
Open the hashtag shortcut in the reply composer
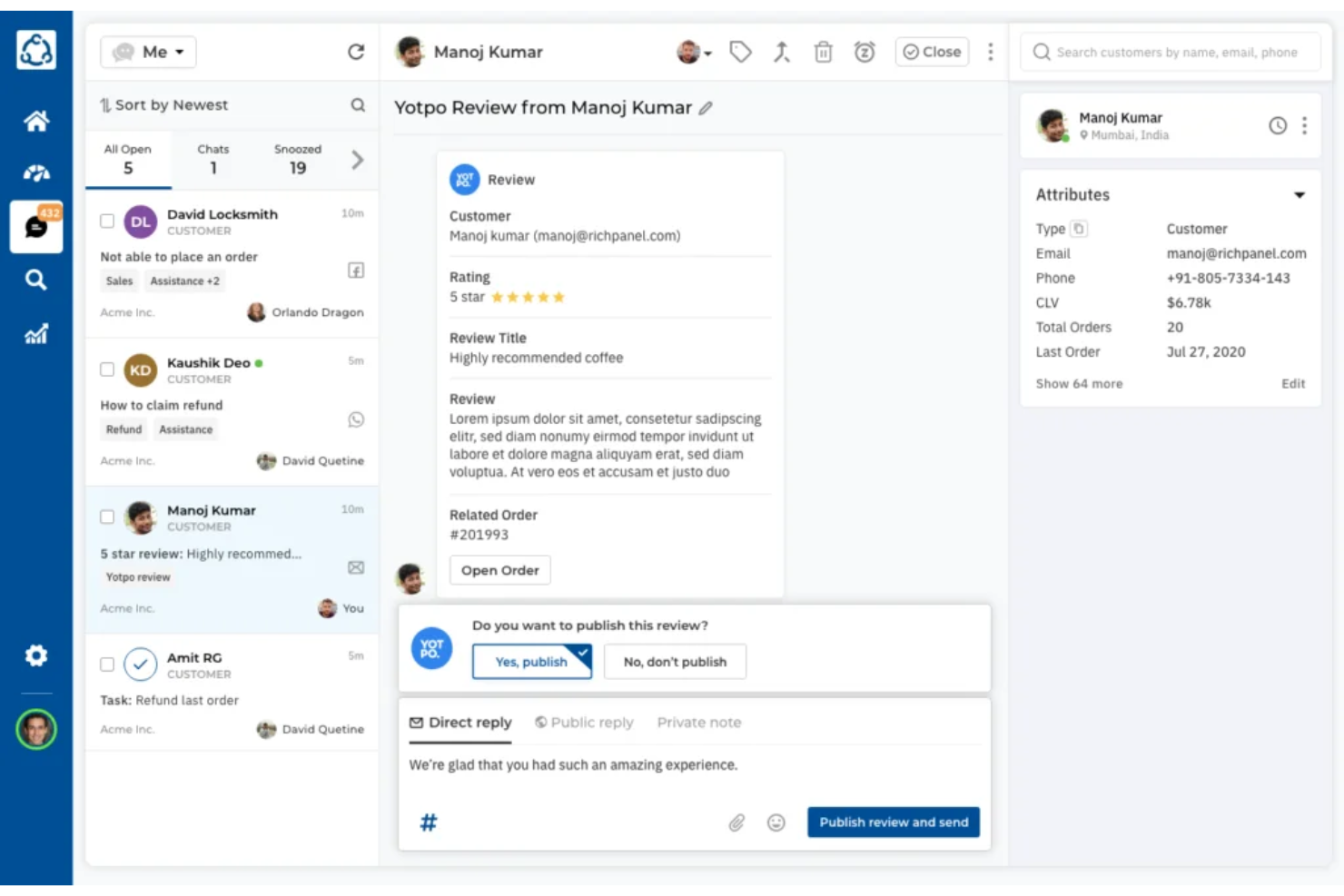point(427,822)
